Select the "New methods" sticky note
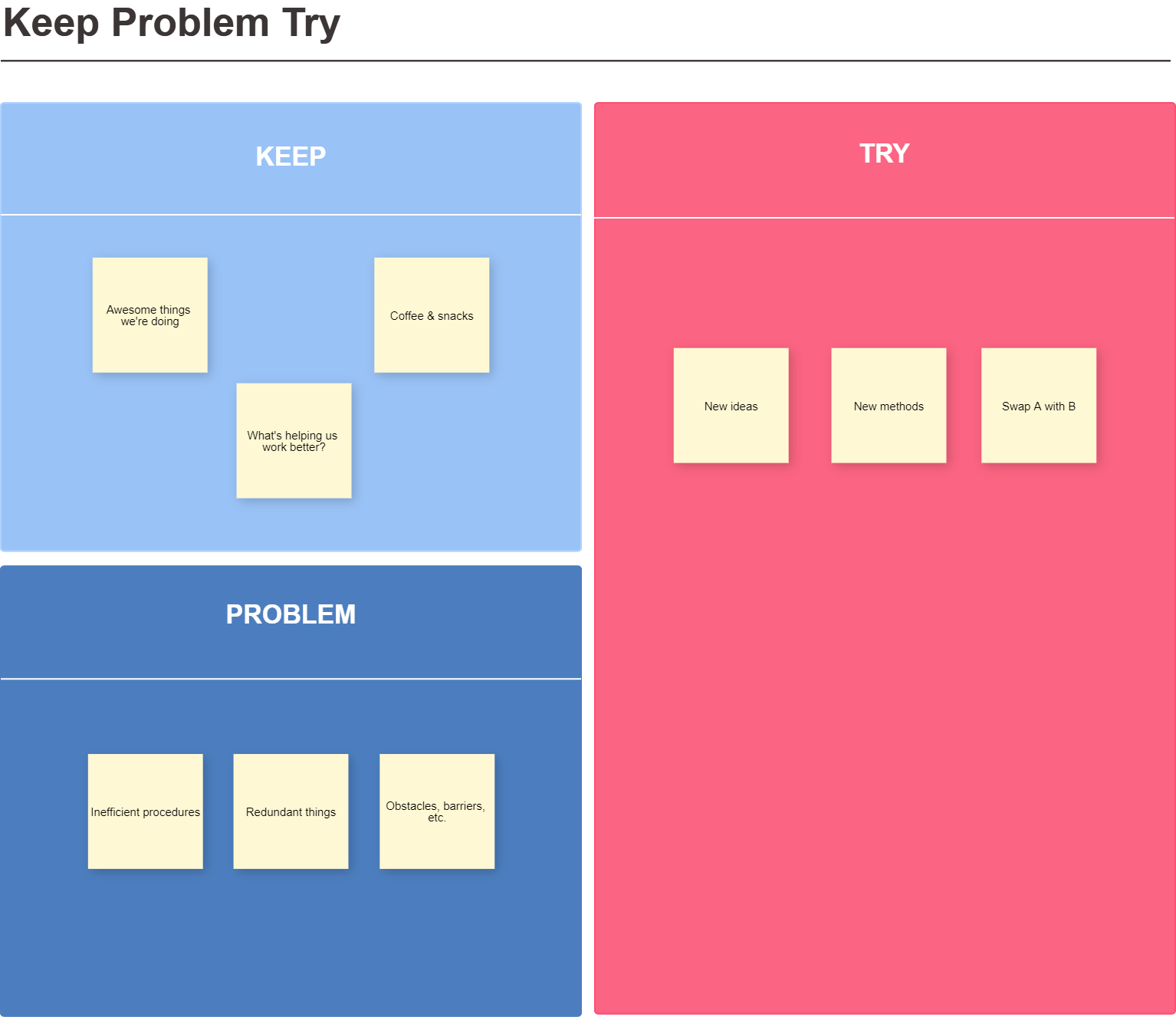The height and width of the screenshot is (1017, 1176). pos(889,406)
